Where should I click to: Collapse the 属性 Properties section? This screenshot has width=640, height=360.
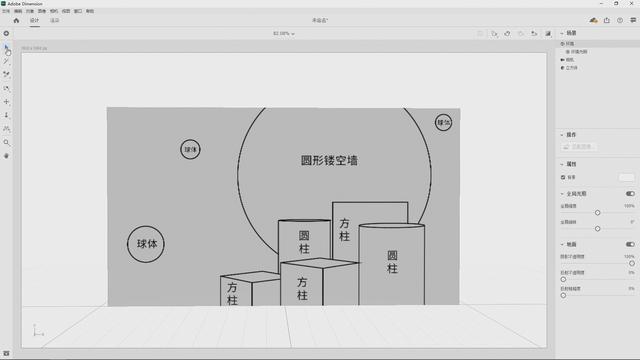pyautogui.click(x=562, y=164)
